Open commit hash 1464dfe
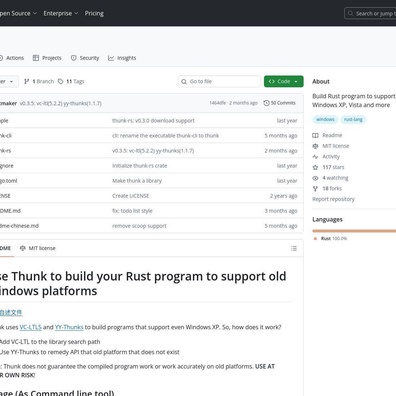Image resolution: width=396 pixels, height=396 pixels. point(217,103)
